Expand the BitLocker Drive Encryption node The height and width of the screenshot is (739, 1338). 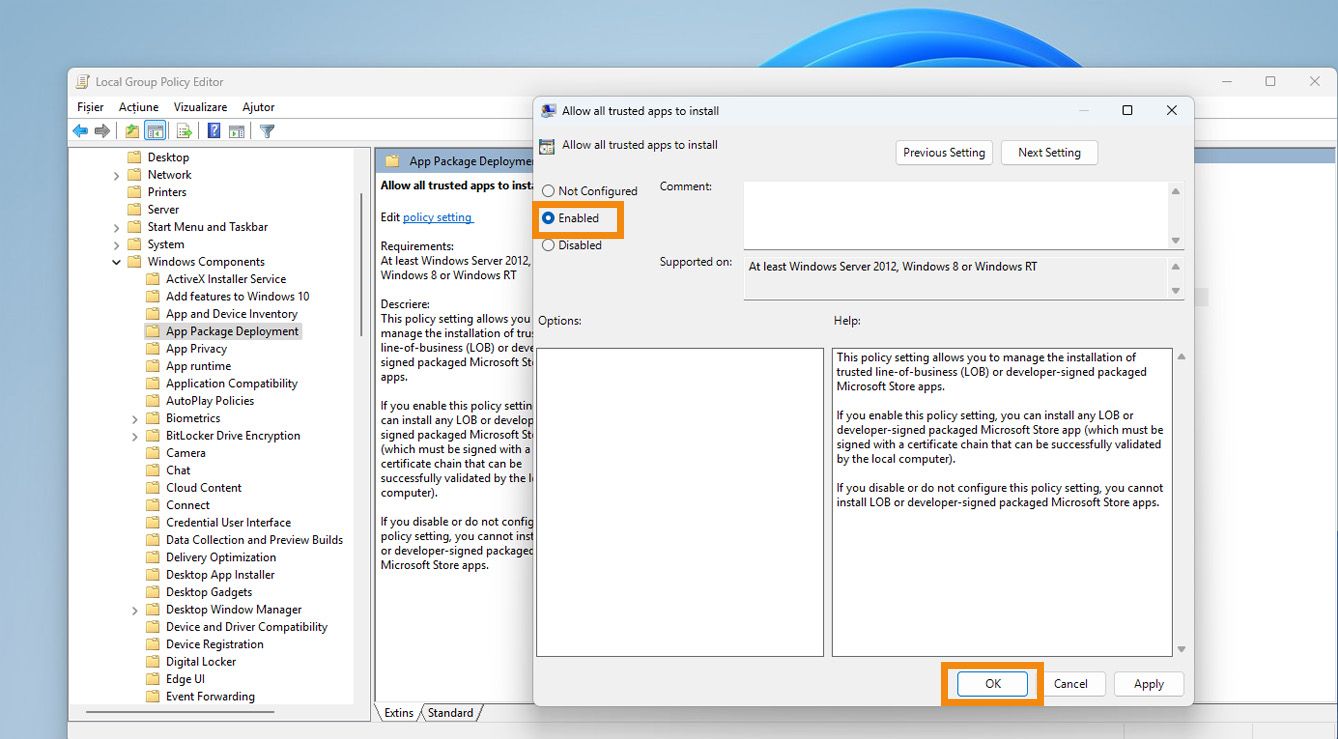click(135, 436)
